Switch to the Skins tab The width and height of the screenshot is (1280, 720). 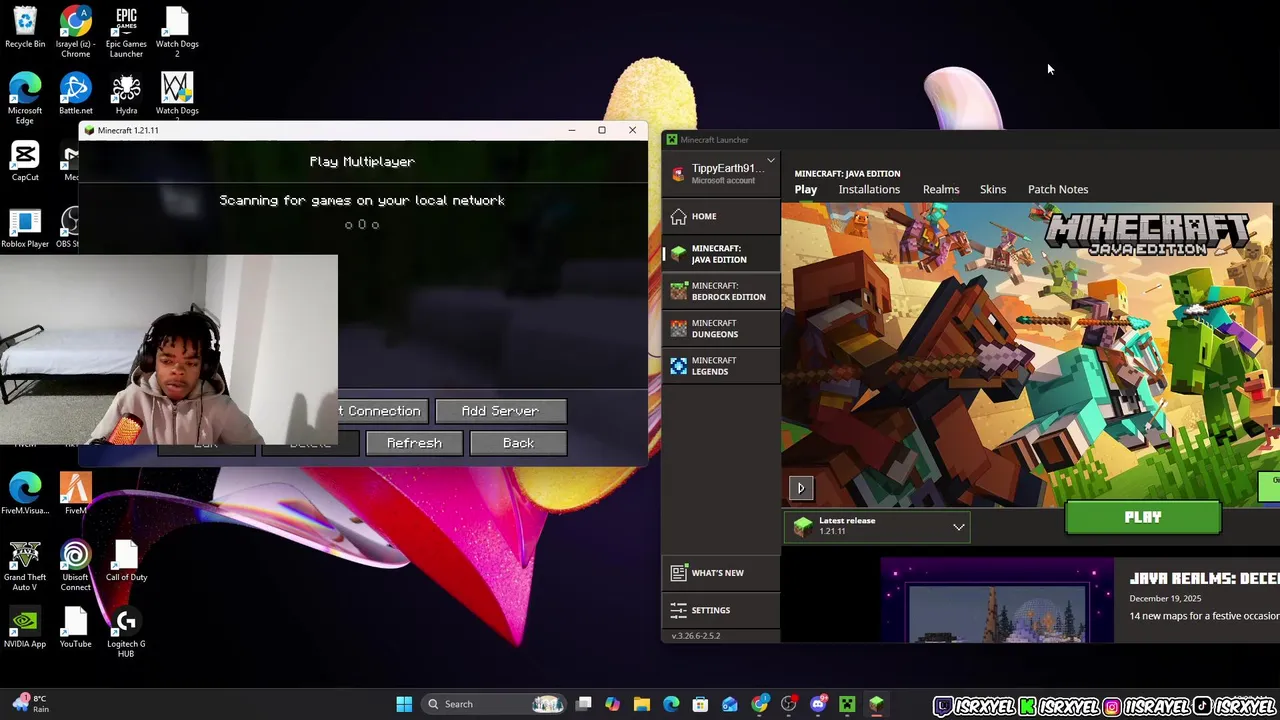[x=993, y=189]
